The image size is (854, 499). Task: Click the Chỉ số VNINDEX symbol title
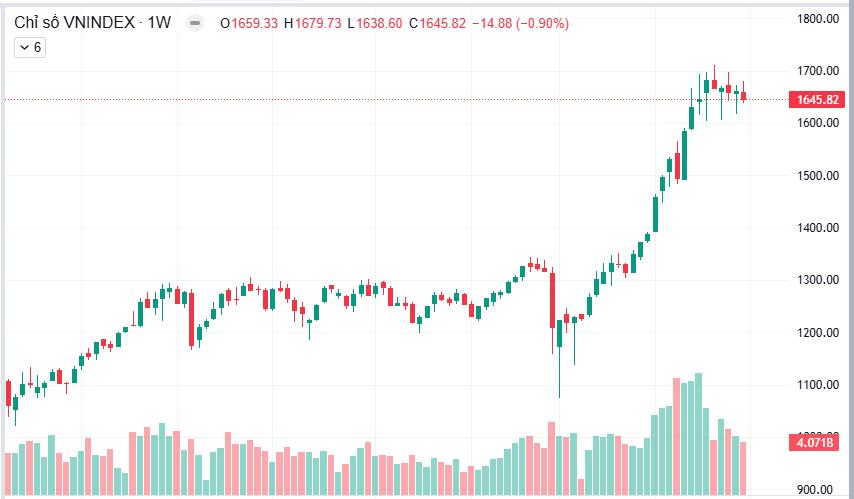75,22
